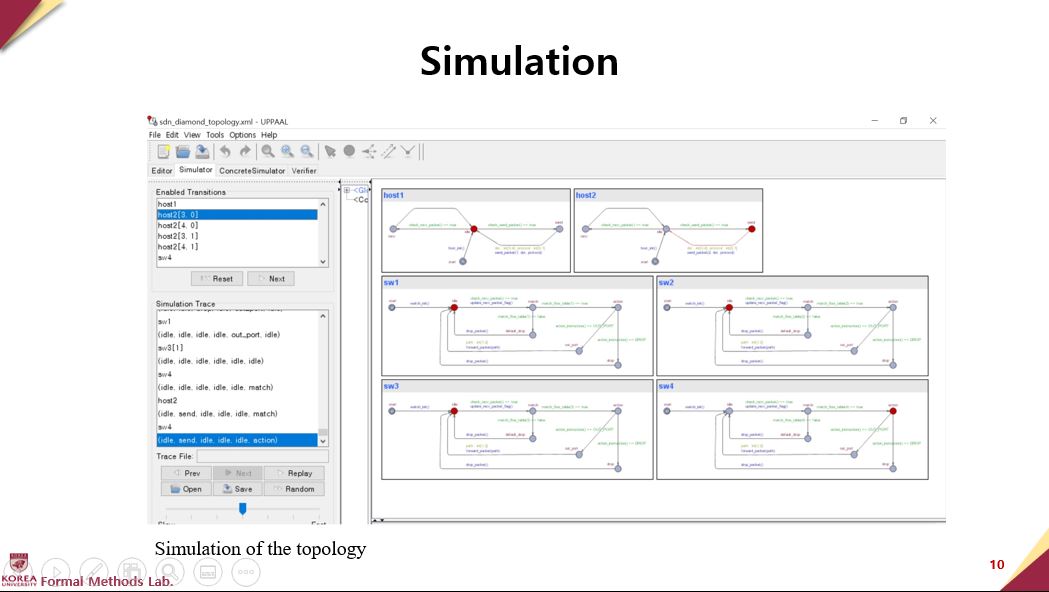Open the Tools menu
This screenshot has width=1049, height=592.
215,135
